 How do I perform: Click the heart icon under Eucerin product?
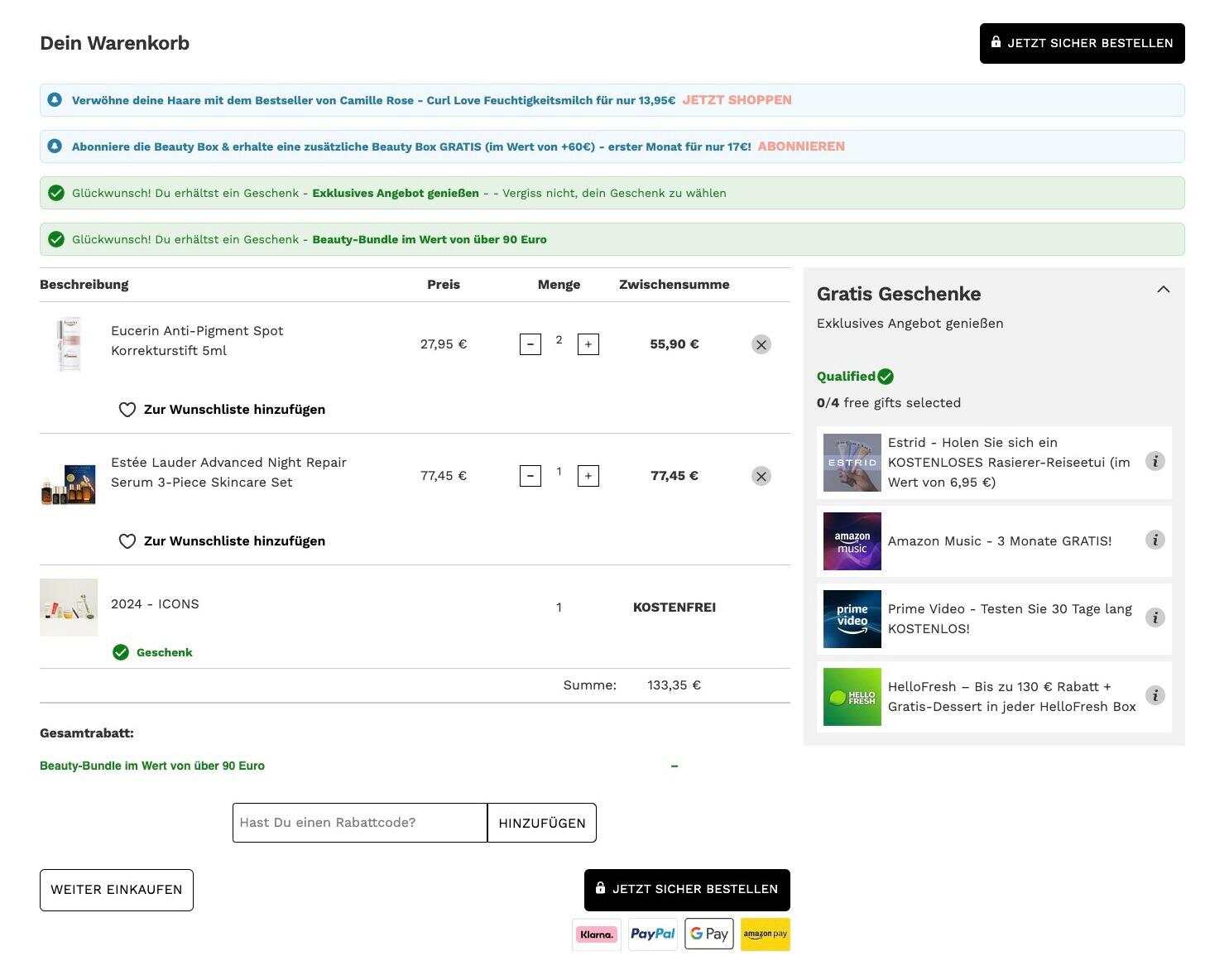coord(127,410)
